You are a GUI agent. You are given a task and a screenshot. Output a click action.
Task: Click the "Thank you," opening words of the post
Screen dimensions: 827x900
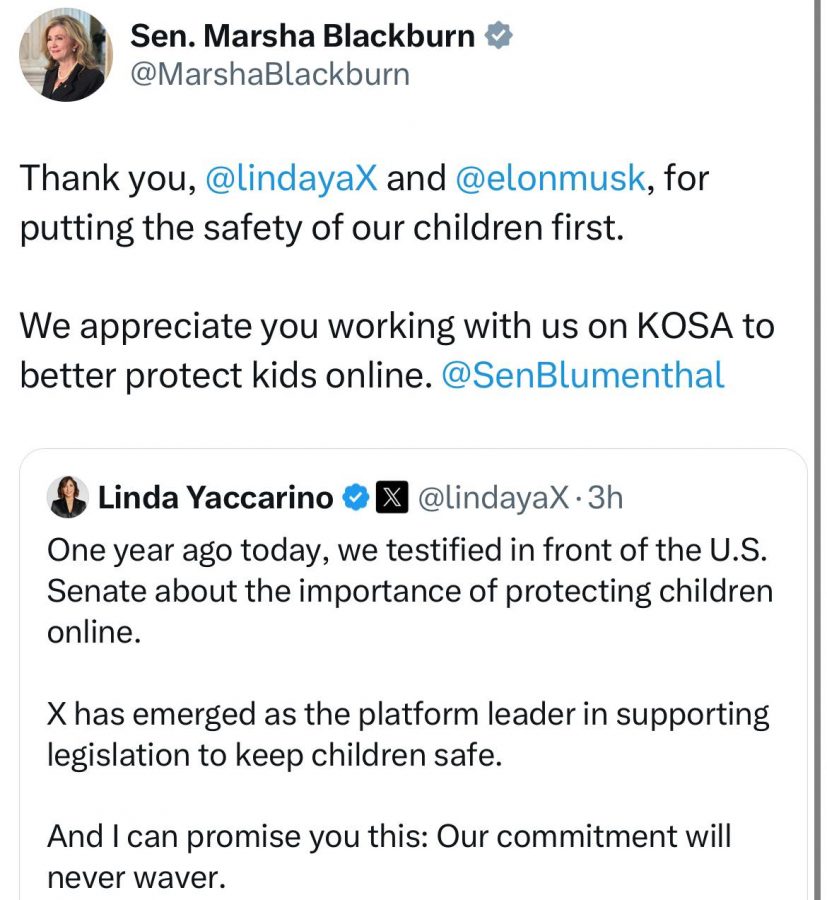104,179
